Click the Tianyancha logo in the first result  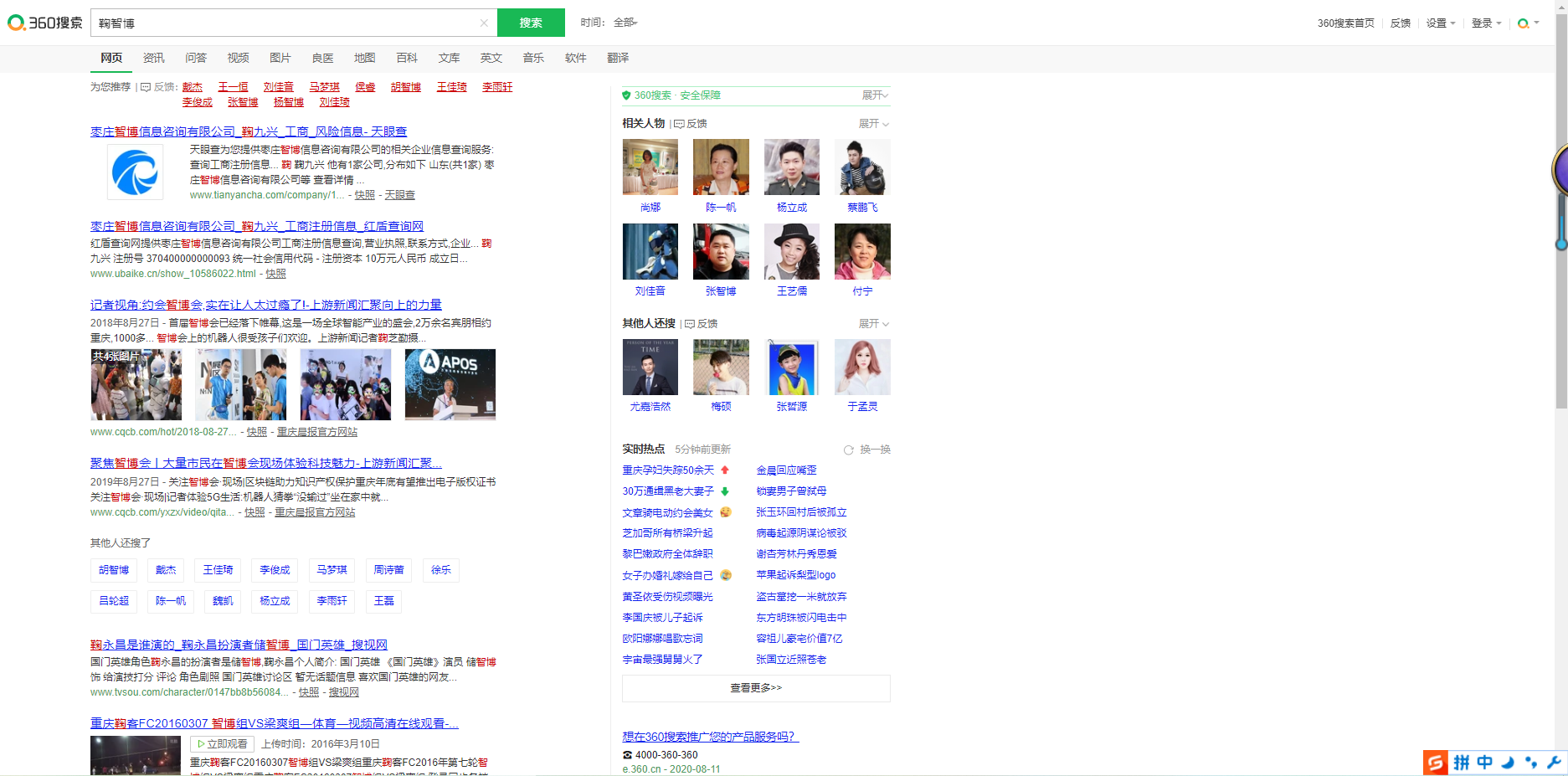click(x=135, y=172)
